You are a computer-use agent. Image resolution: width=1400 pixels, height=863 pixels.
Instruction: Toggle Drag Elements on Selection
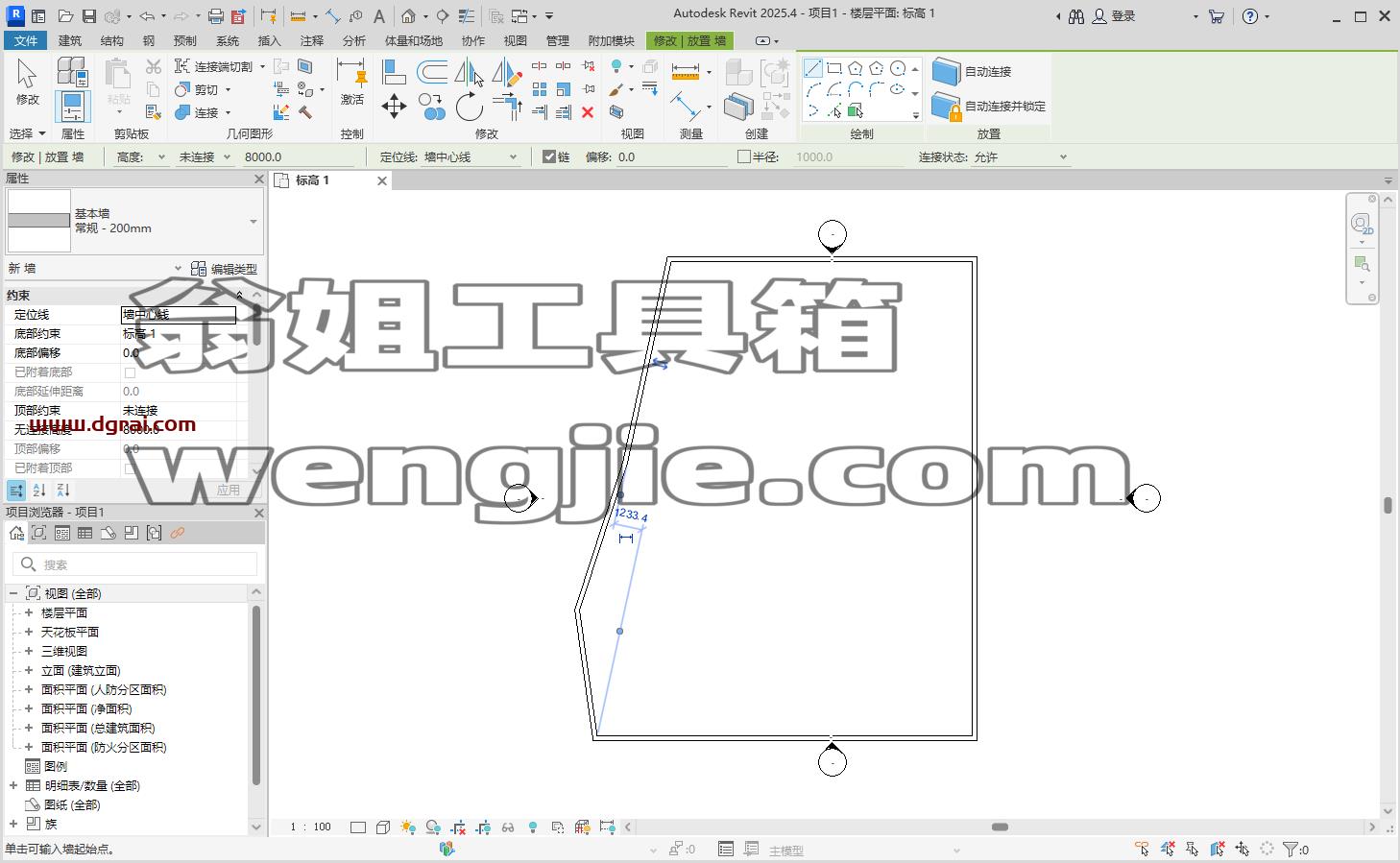click(x=1242, y=849)
